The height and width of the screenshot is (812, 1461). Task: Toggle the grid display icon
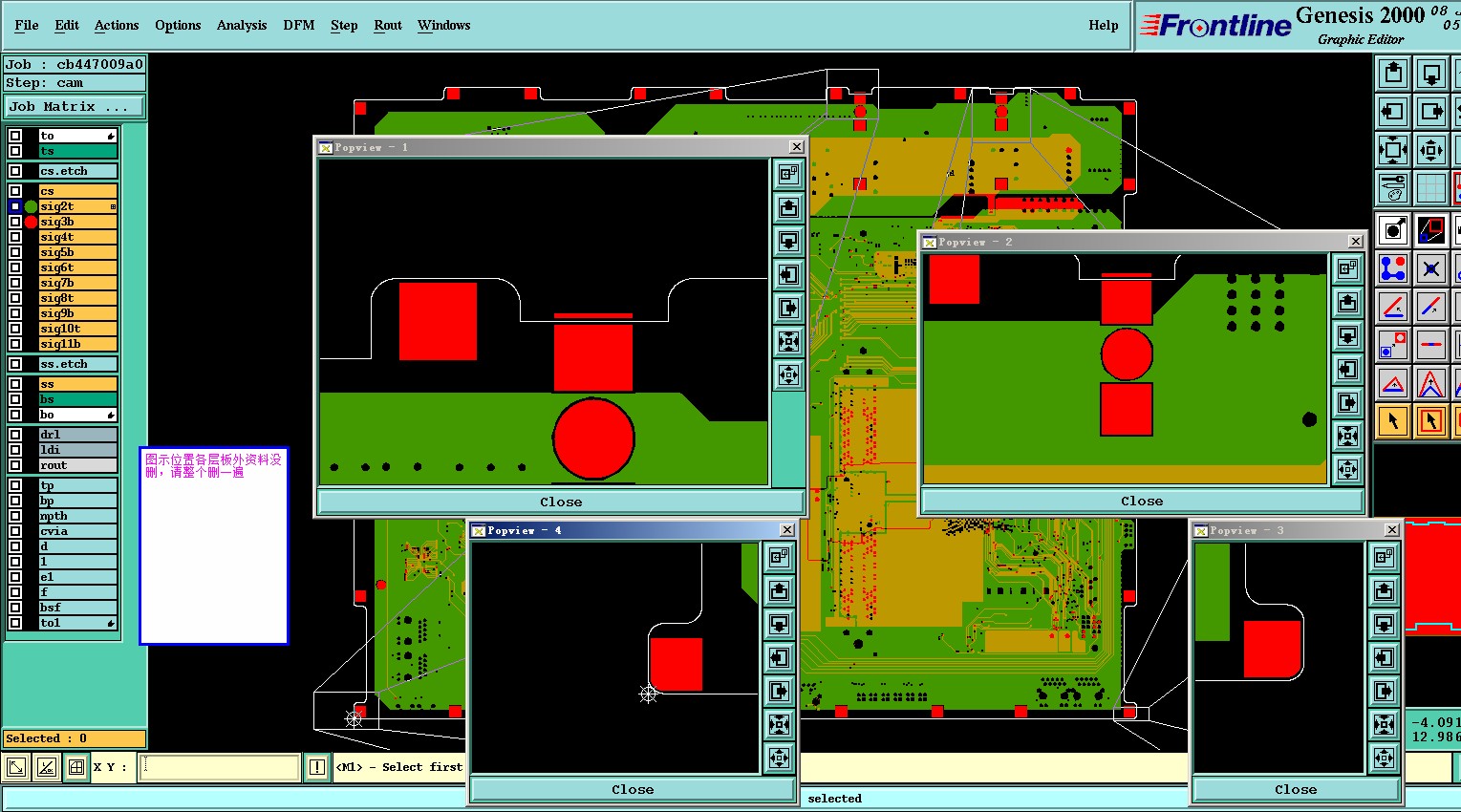(x=1431, y=188)
